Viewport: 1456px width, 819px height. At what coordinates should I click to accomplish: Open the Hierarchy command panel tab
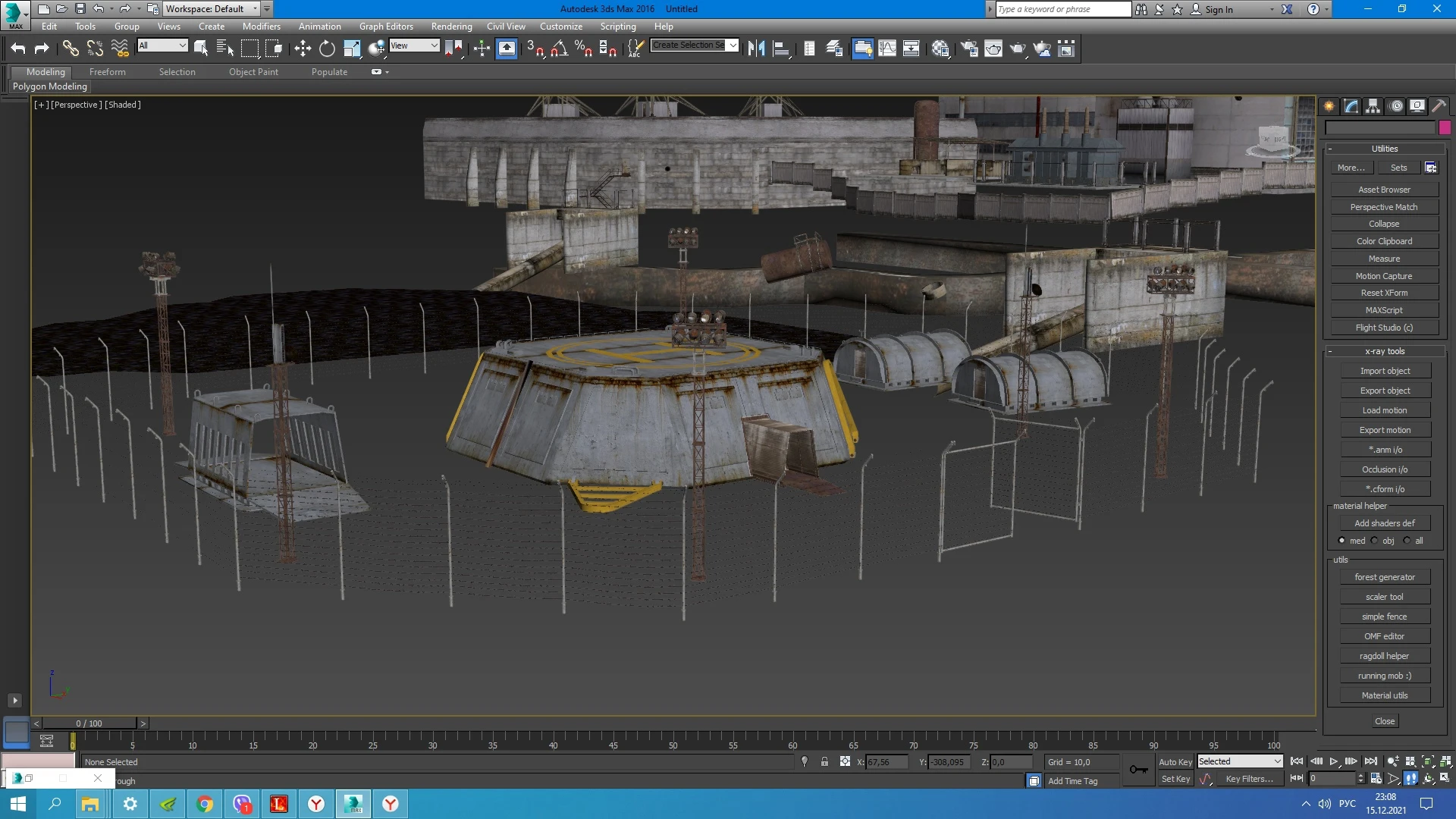1373,106
